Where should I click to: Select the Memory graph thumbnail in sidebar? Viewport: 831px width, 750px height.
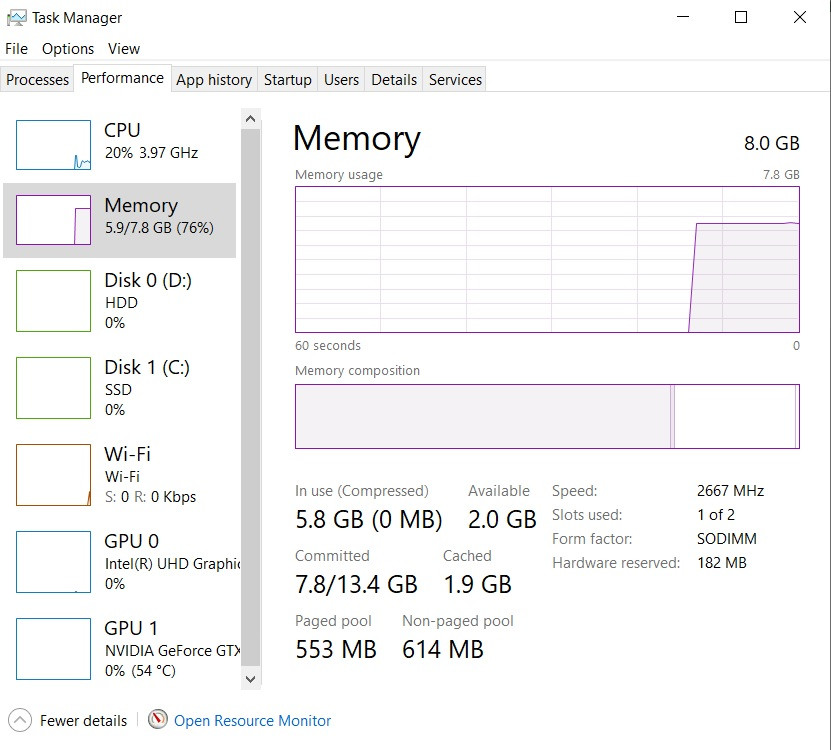tap(53, 220)
